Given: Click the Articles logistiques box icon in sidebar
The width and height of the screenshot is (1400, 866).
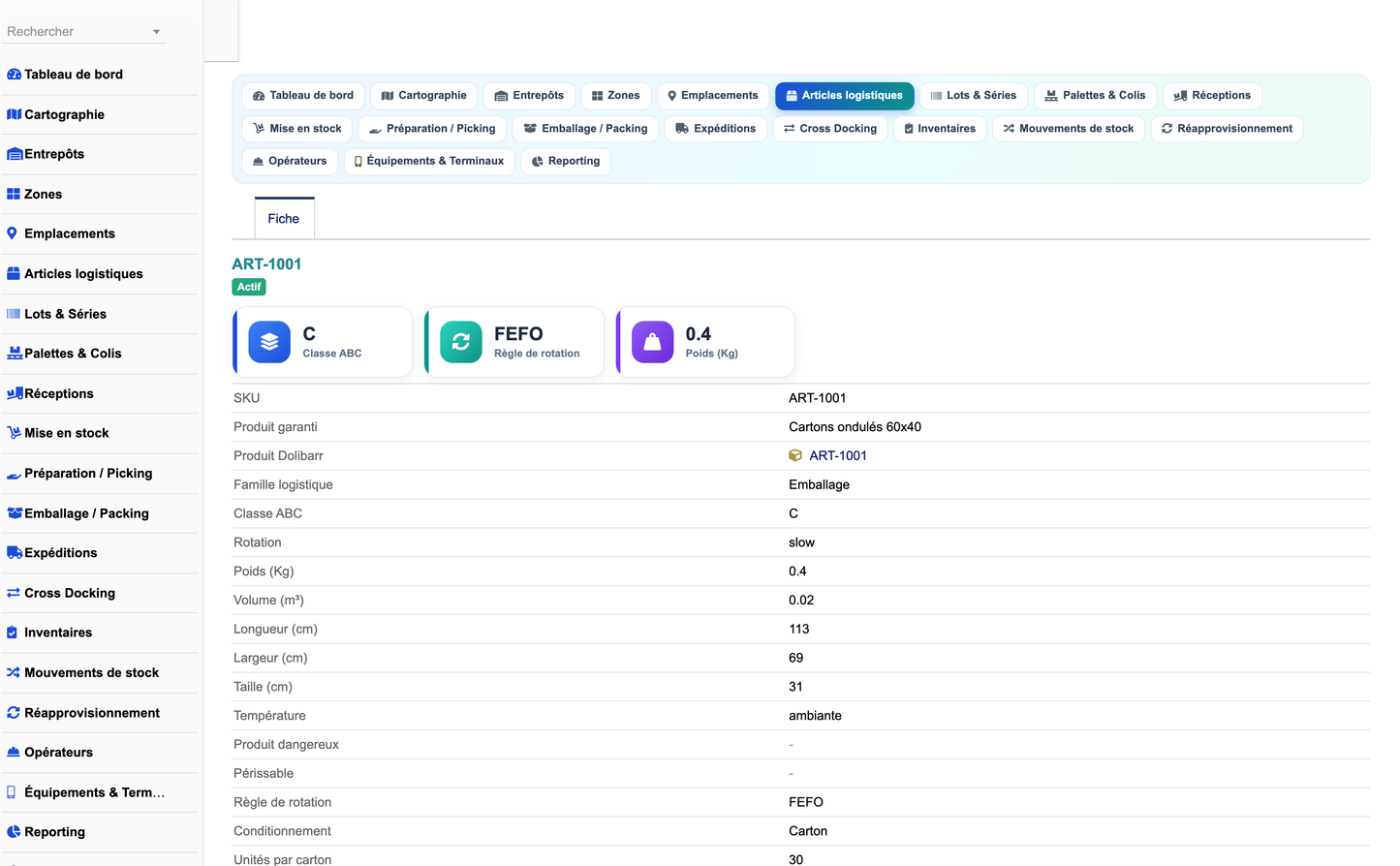Looking at the screenshot, I should tap(14, 274).
